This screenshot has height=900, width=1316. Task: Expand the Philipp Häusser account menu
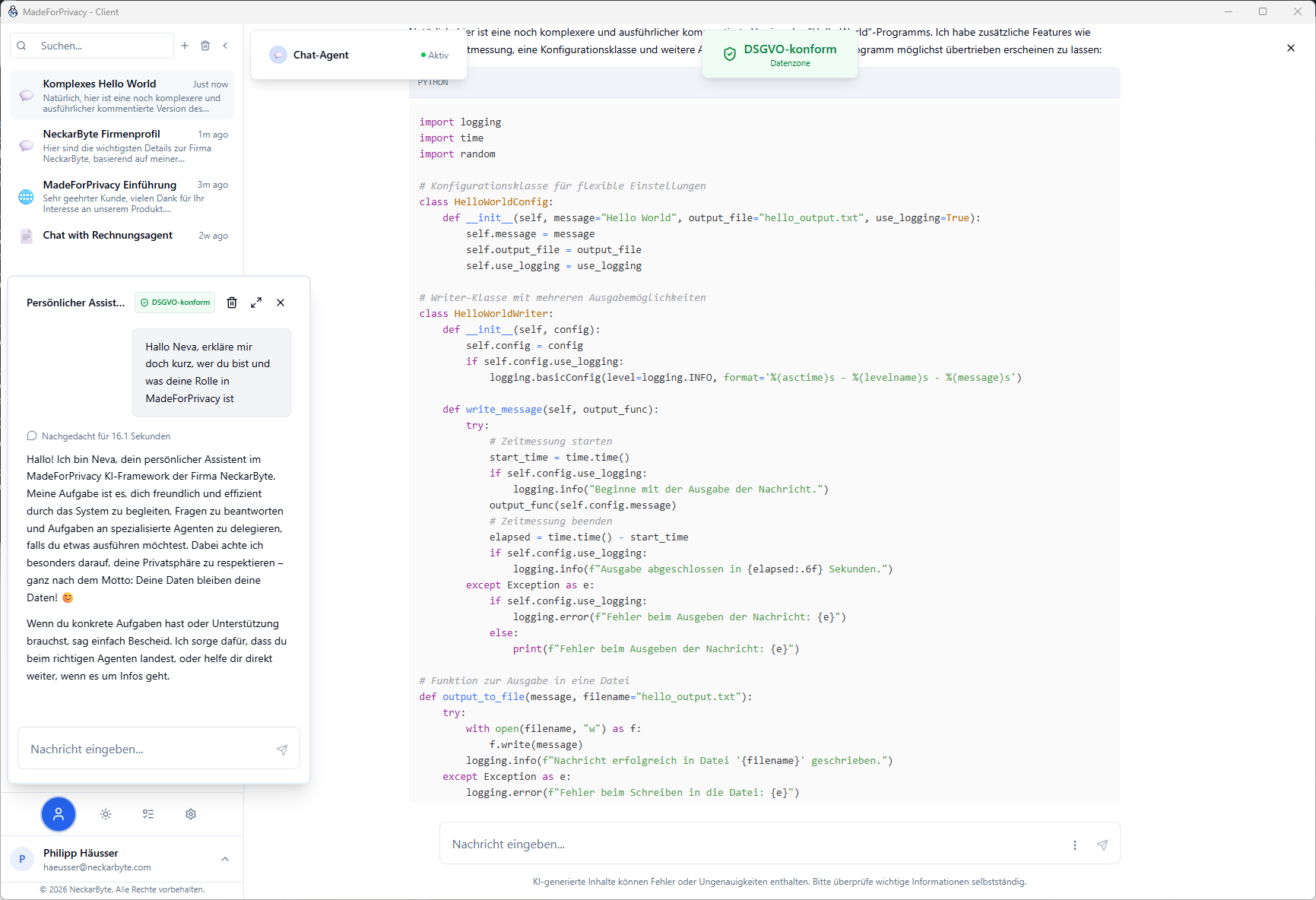pyautogui.click(x=225, y=859)
